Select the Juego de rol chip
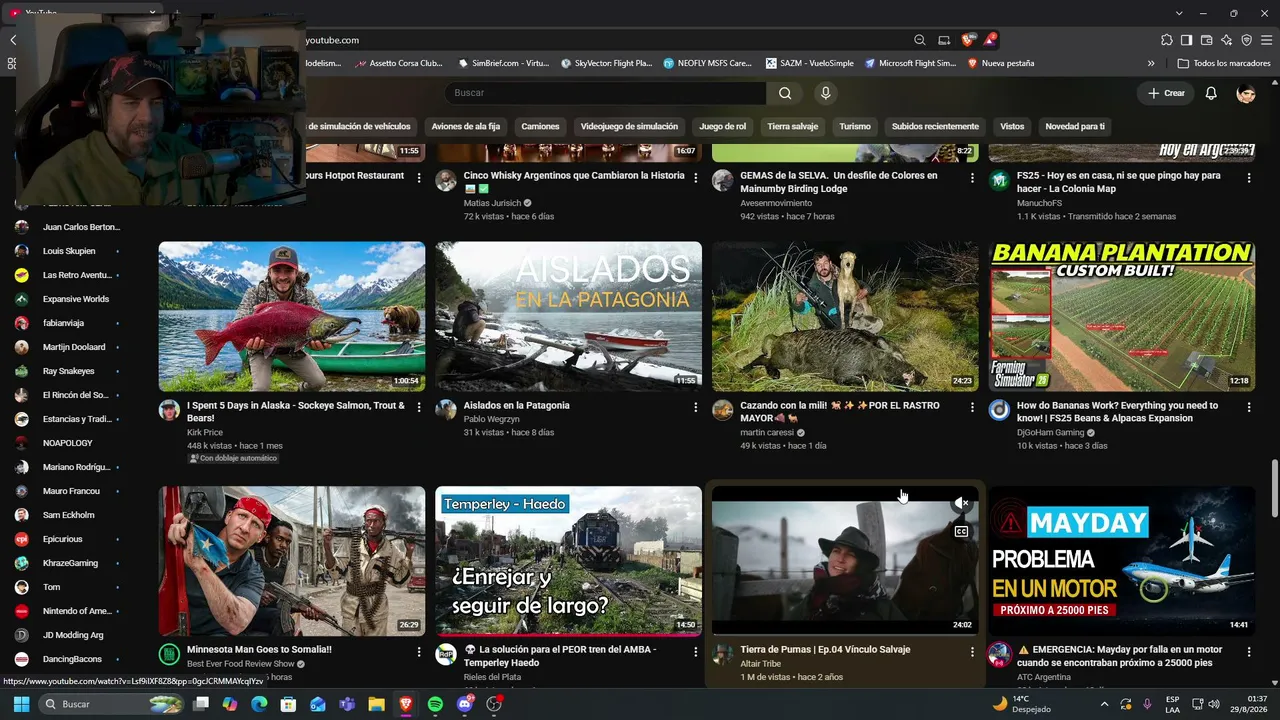The image size is (1280, 720). (722, 127)
